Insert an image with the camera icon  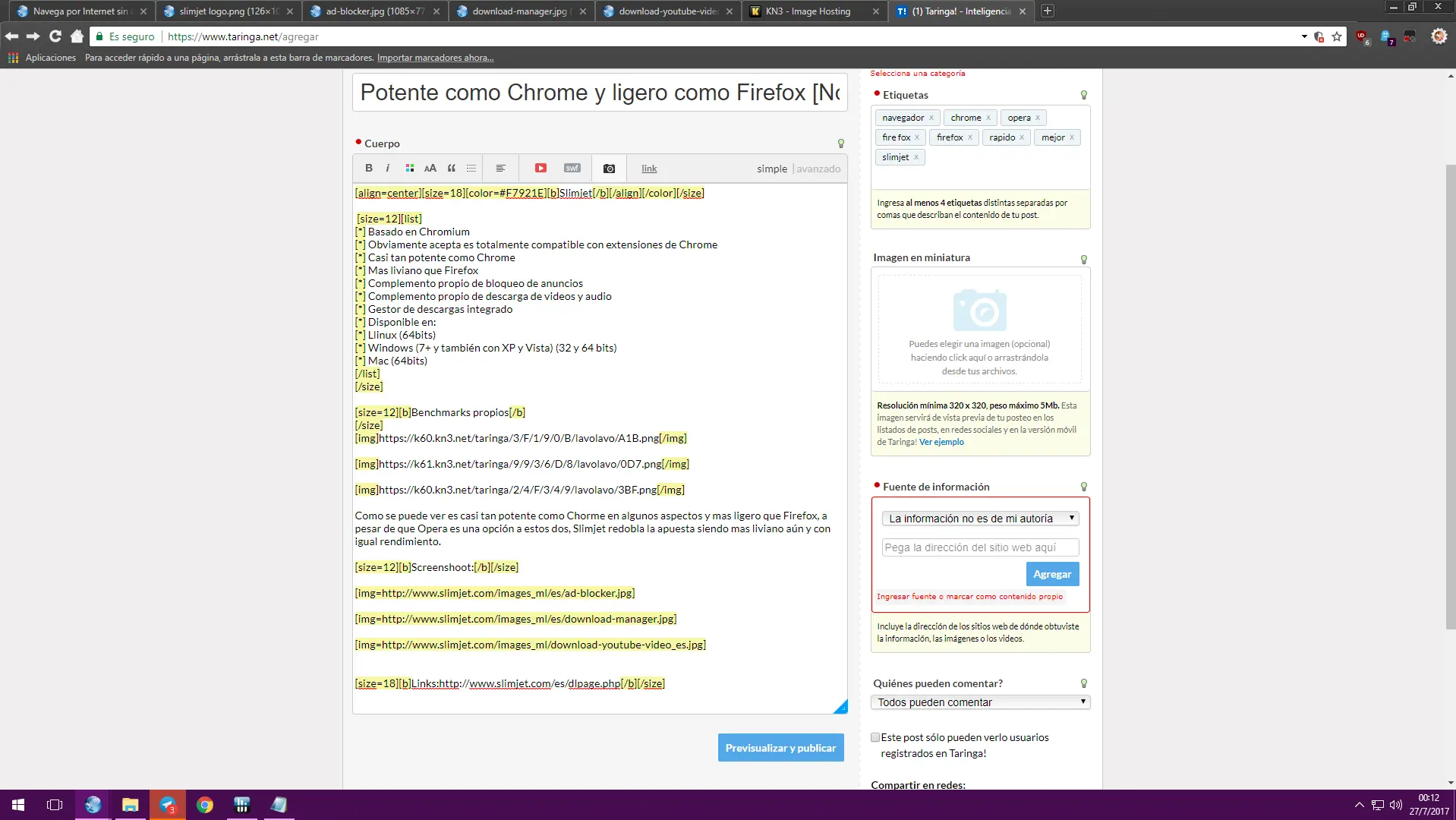[609, 169]
